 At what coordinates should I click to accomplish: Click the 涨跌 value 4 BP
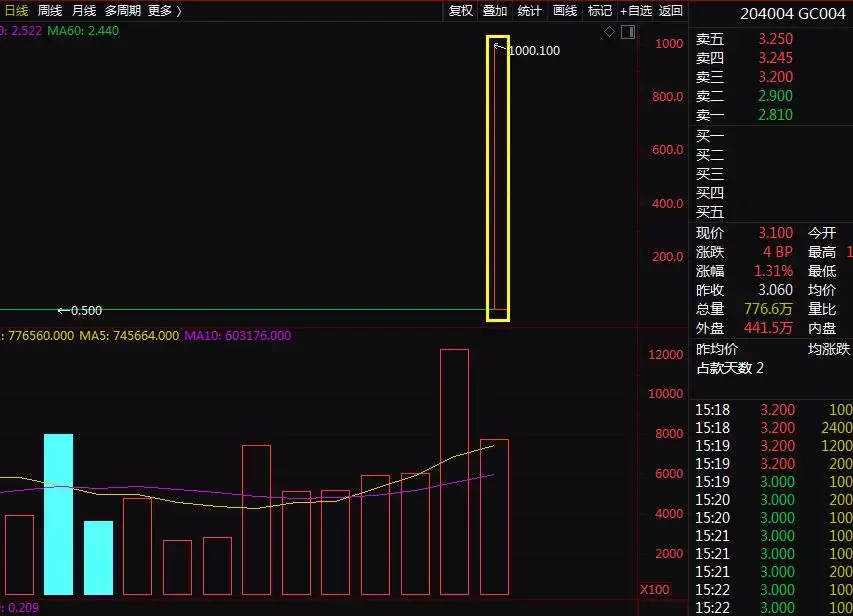[778, 252]
